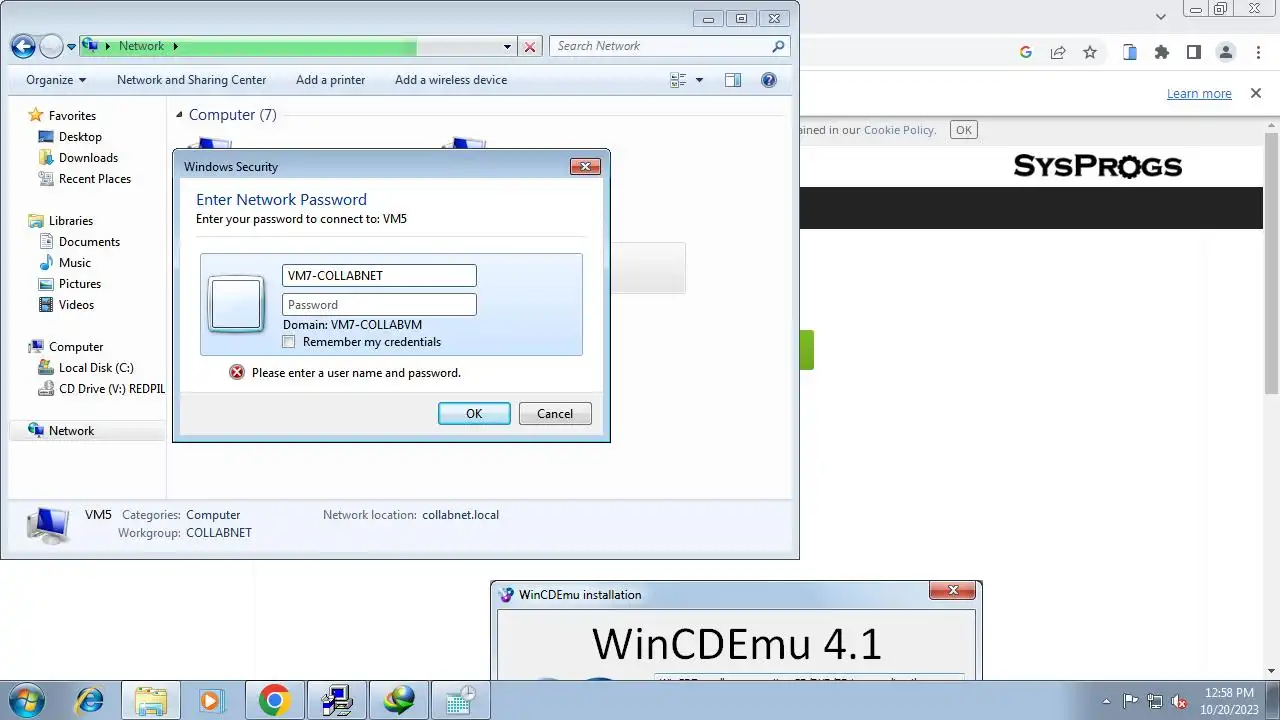Open the Organize dropdown menu

(56, 80)
